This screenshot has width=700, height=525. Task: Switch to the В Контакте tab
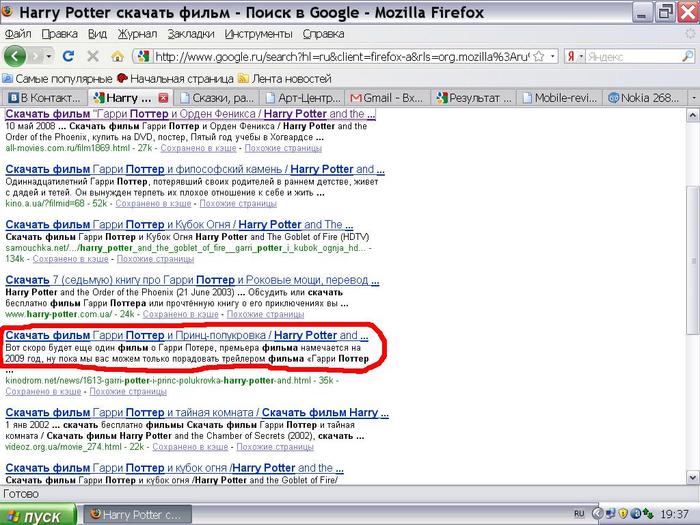point(45,98)
